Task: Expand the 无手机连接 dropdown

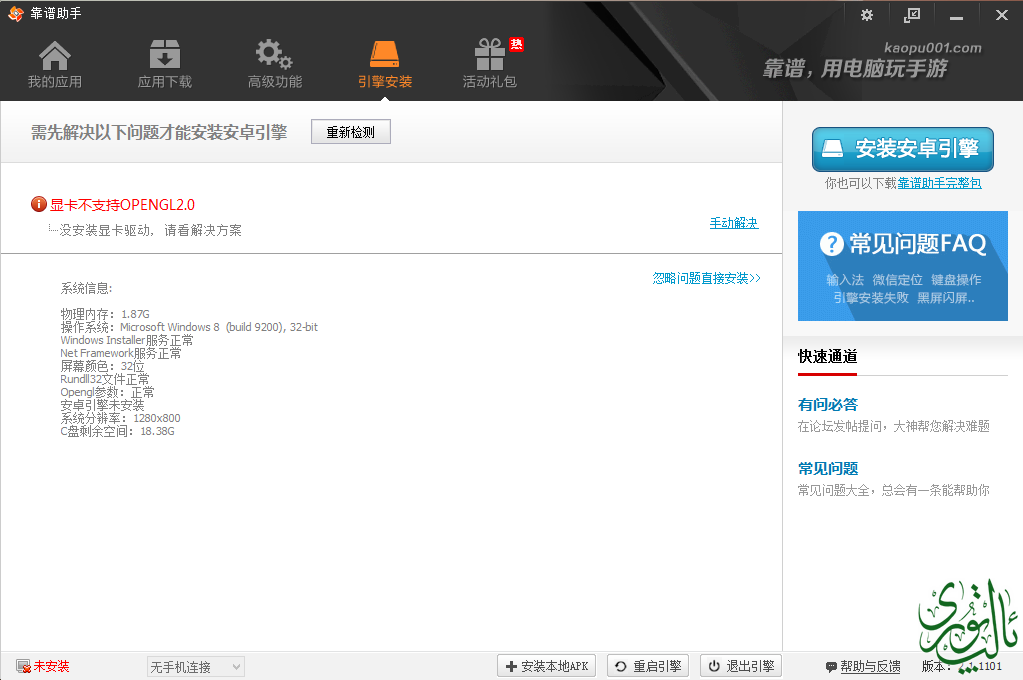Action: pos(196,667)
